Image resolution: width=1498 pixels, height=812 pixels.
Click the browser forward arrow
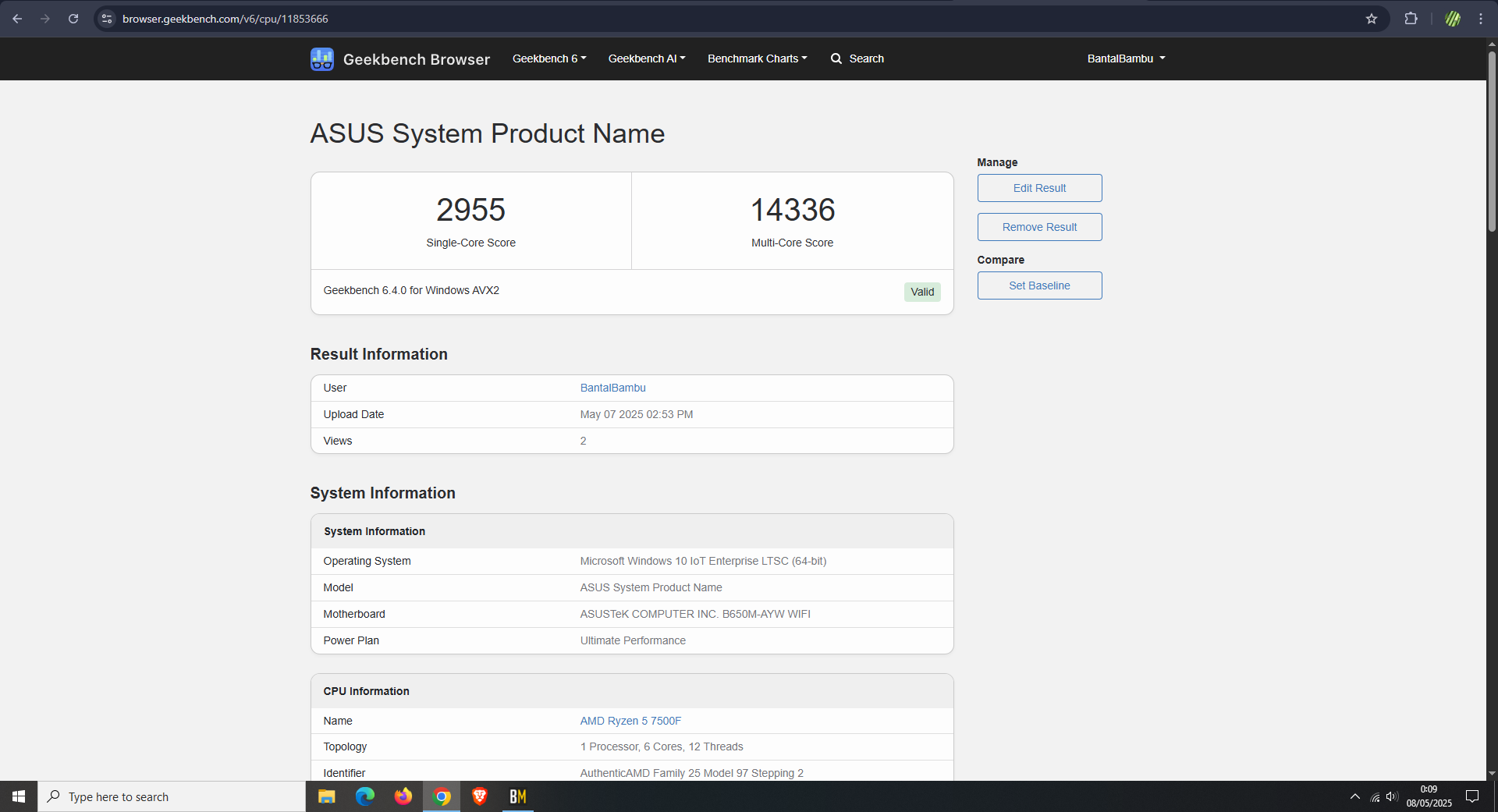click(x=45, y=19)
